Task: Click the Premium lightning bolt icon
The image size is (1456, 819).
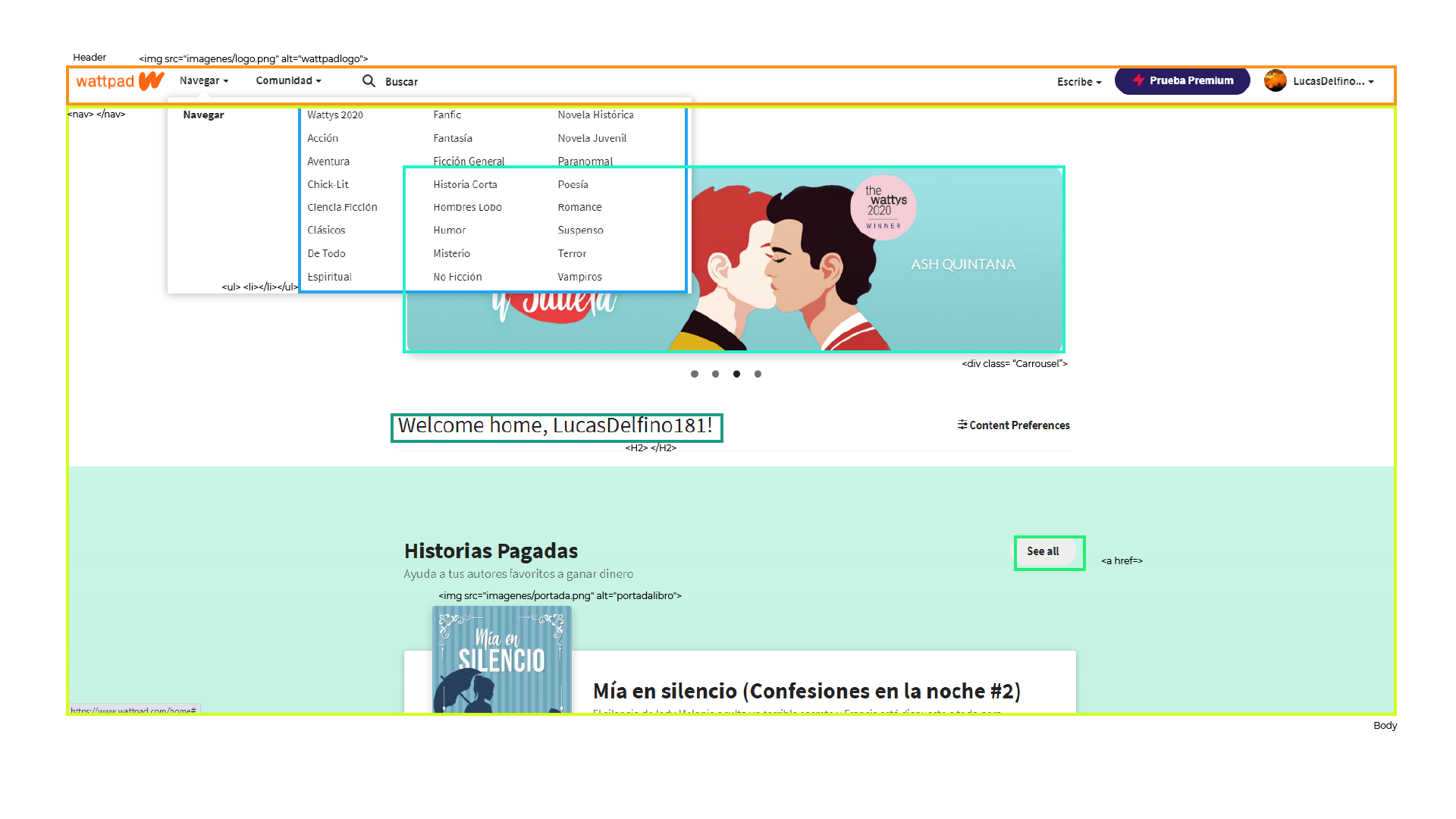Action: pyautogui.click(x=1137, y=80)
